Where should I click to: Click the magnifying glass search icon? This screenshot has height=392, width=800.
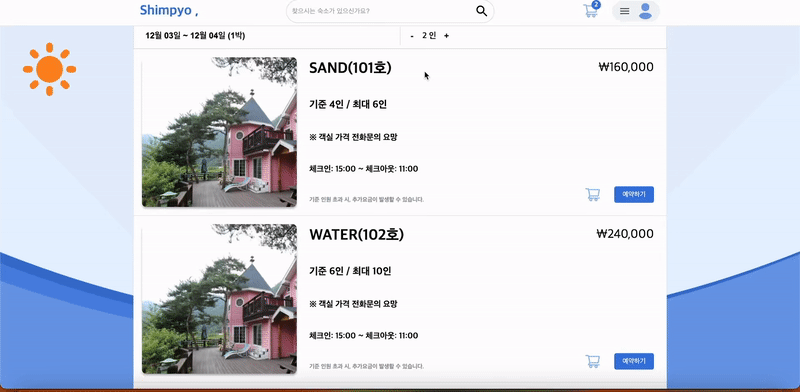(481, 11)
